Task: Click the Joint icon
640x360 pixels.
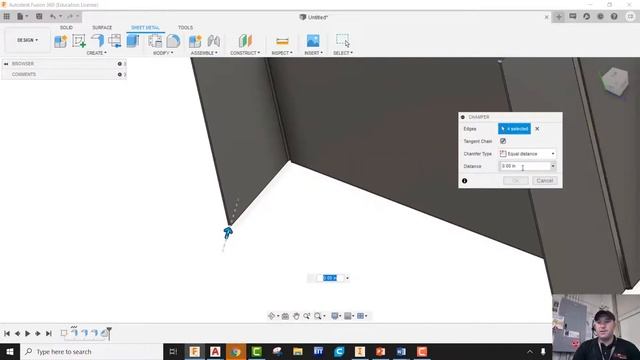Action: pos(213,41)
